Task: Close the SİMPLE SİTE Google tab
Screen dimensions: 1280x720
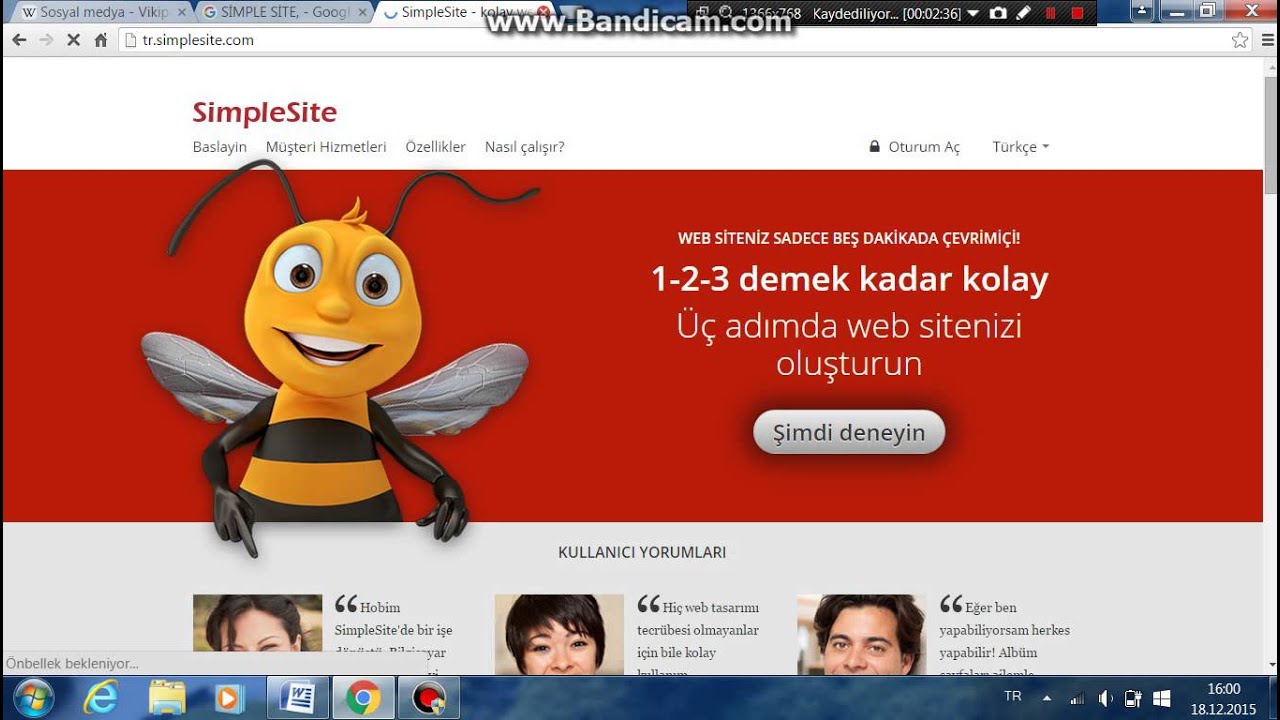Action: [363, 13]
